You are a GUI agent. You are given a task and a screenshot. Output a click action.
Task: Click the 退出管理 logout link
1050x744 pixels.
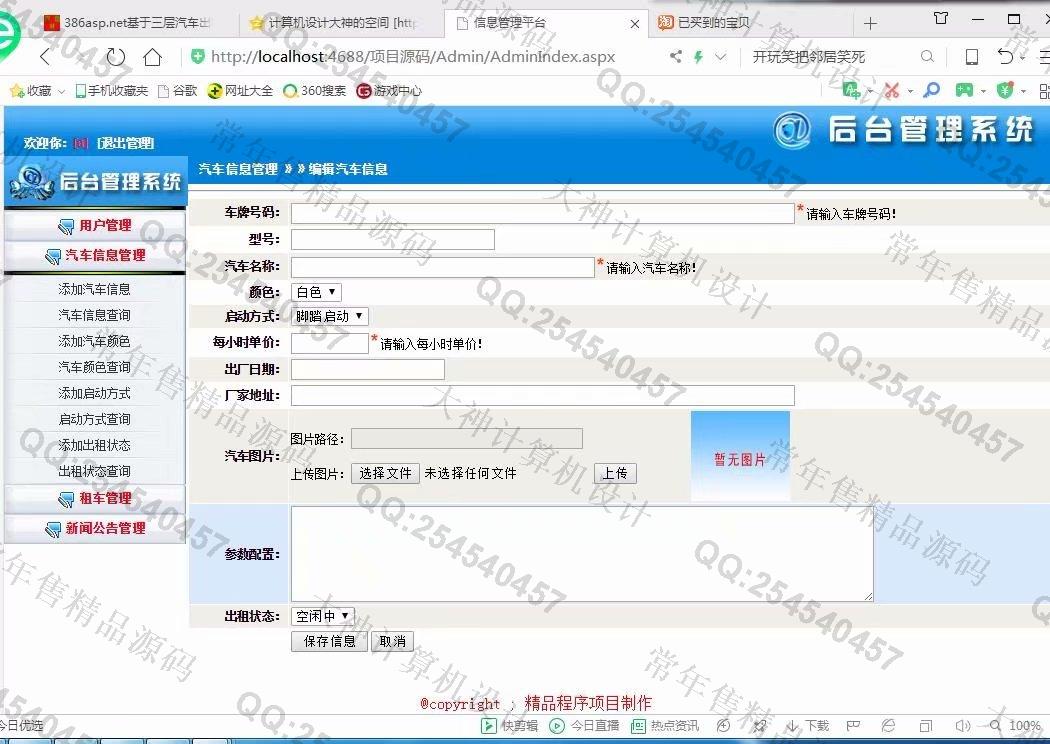pos(126,143)
